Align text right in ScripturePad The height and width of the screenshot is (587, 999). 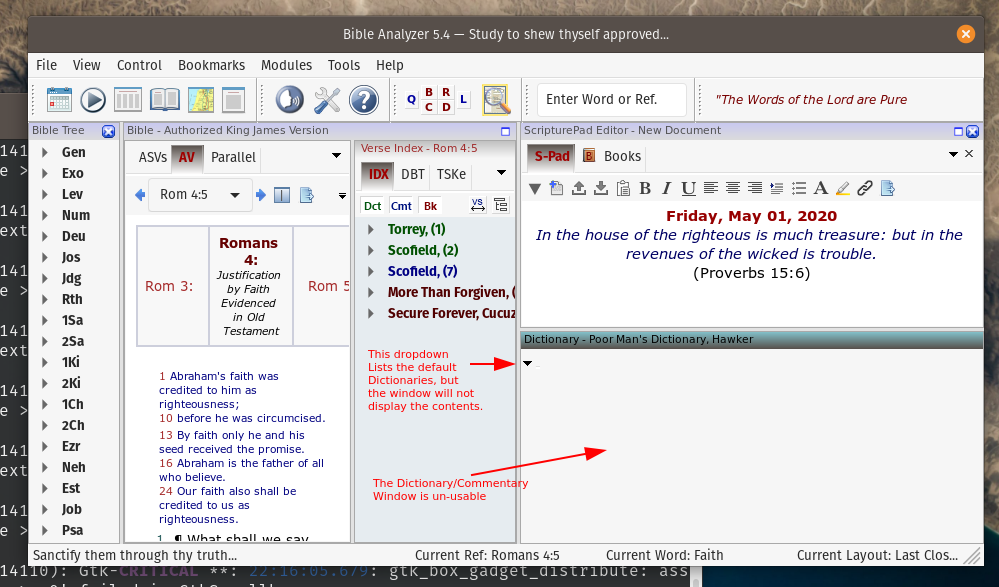point(754,188)
